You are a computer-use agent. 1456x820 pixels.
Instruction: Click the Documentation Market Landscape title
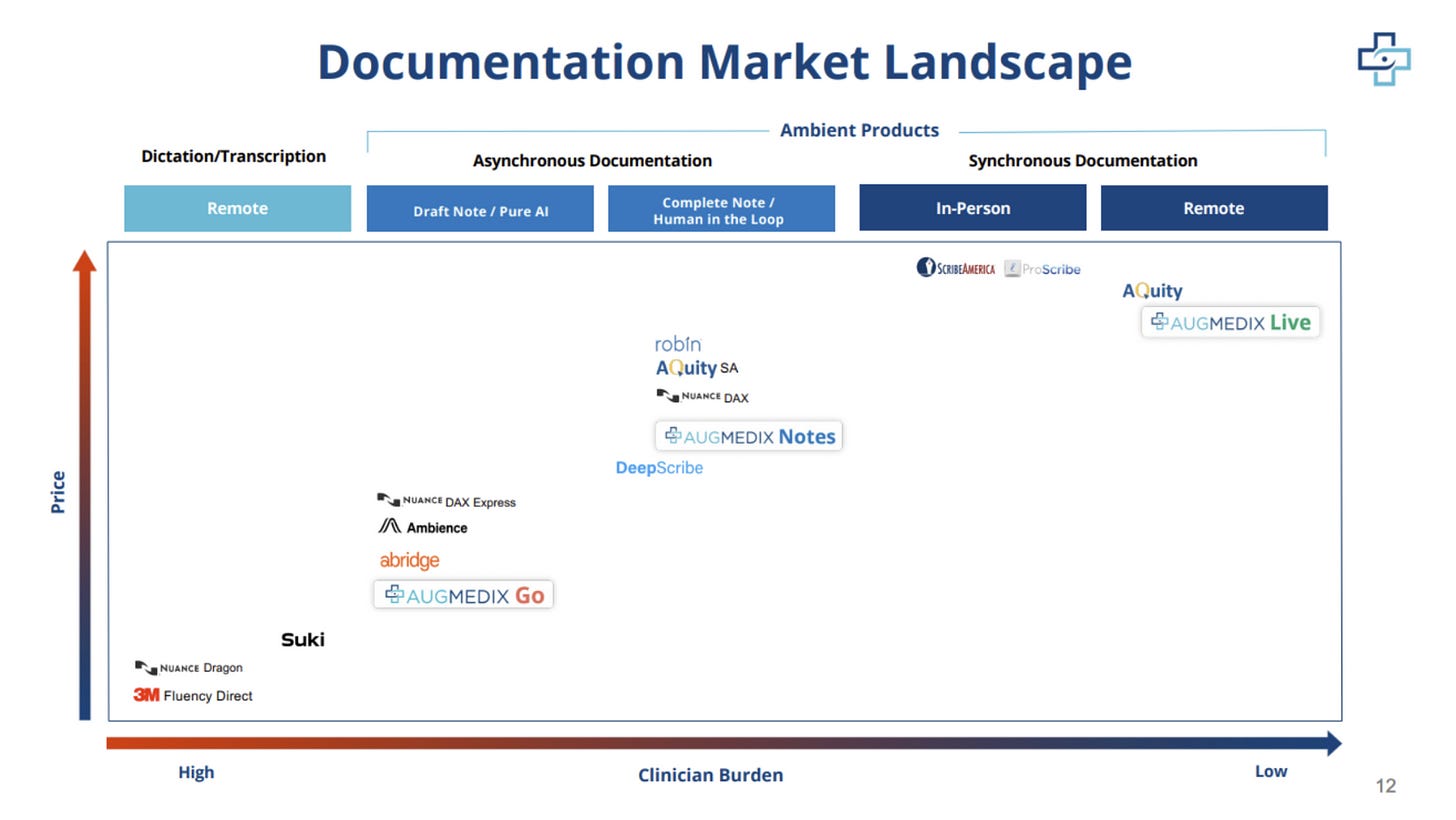point(724,62)
